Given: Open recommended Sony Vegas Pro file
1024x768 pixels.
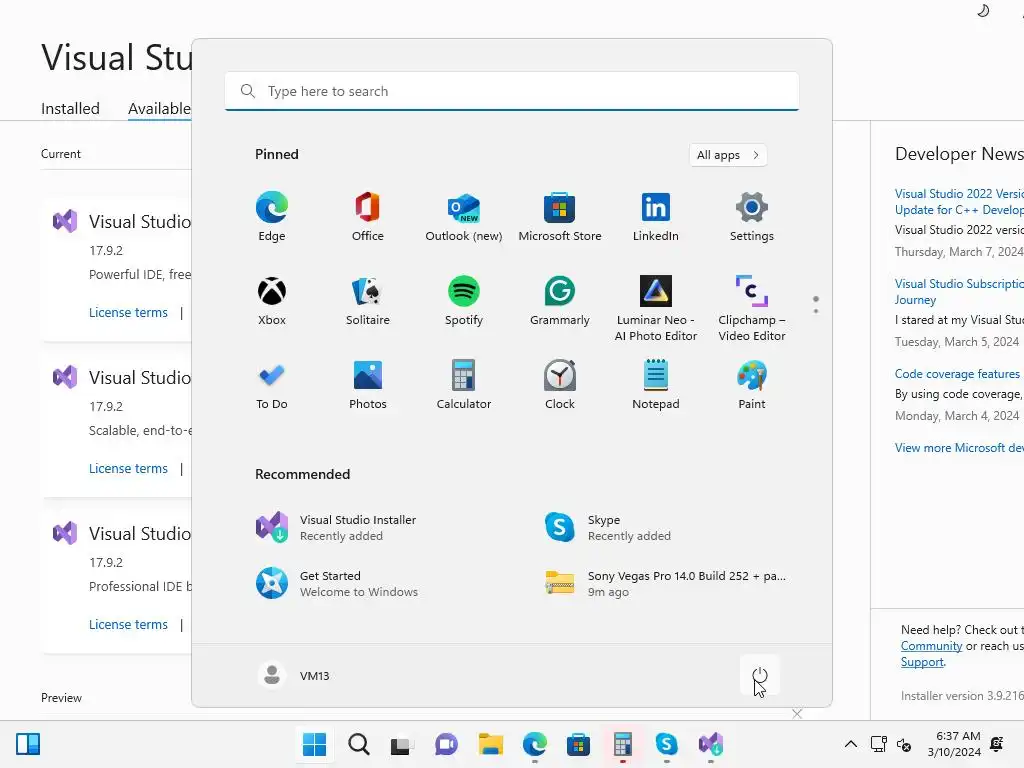Looking at the screenshot, I should coord(666,584).
